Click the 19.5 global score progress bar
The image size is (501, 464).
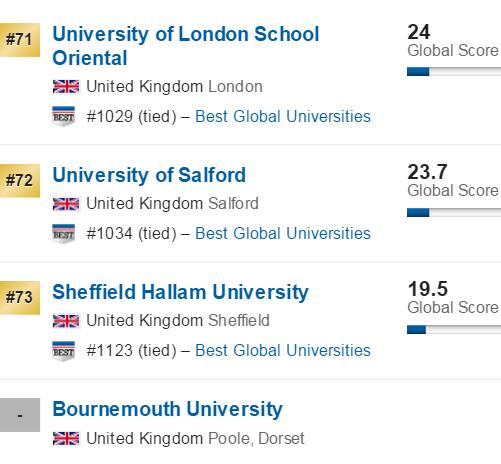point(454,330)
